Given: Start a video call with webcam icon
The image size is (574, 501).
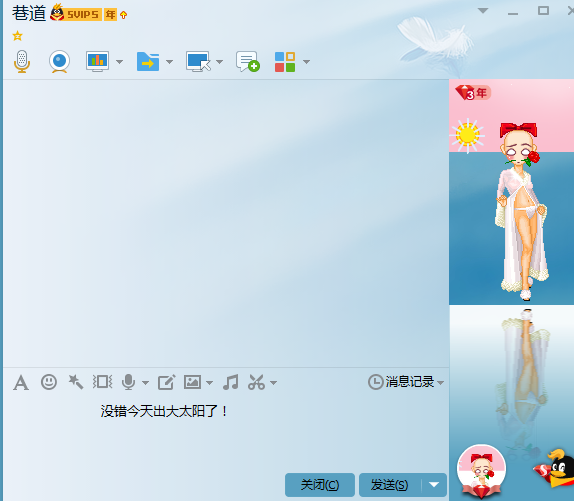Looking at the screenshot, I should pyautogui.click(x=59, y=61).
